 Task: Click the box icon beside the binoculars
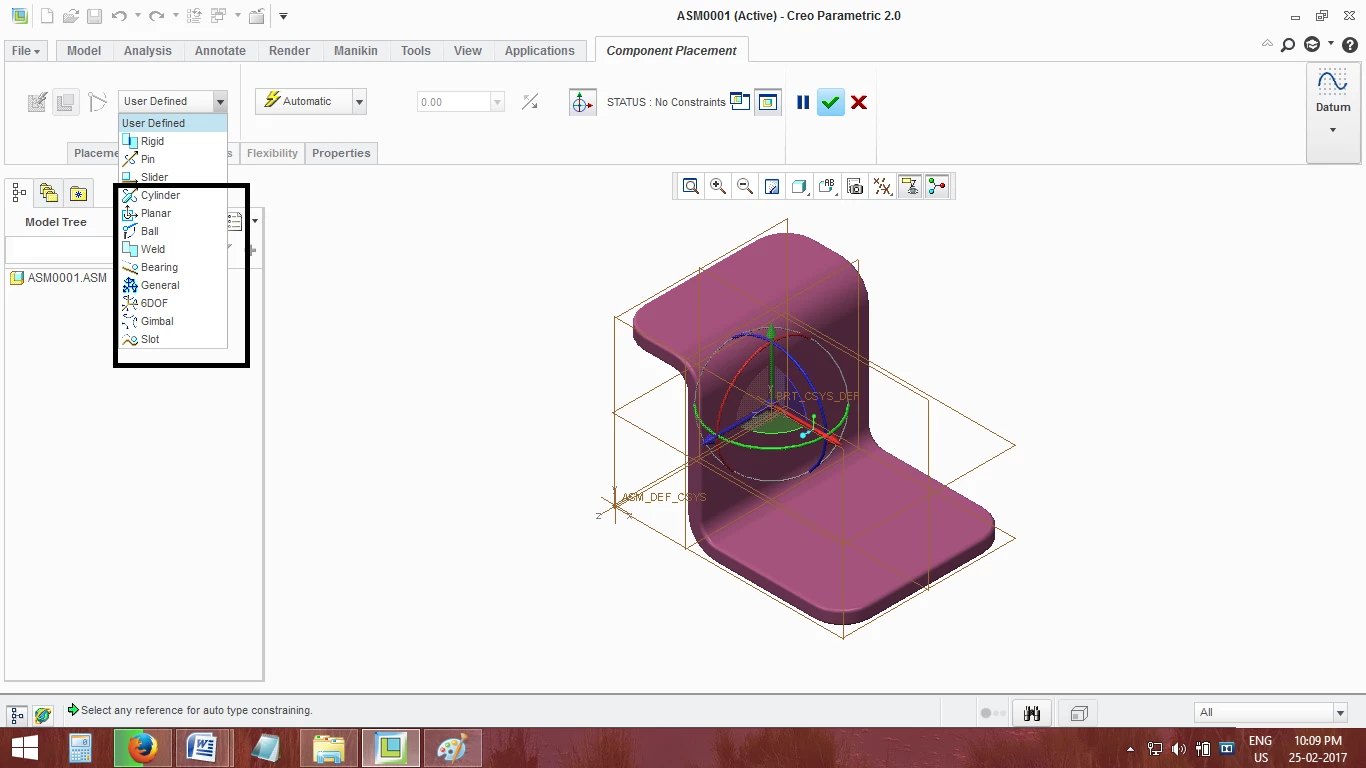[1078, 713]
